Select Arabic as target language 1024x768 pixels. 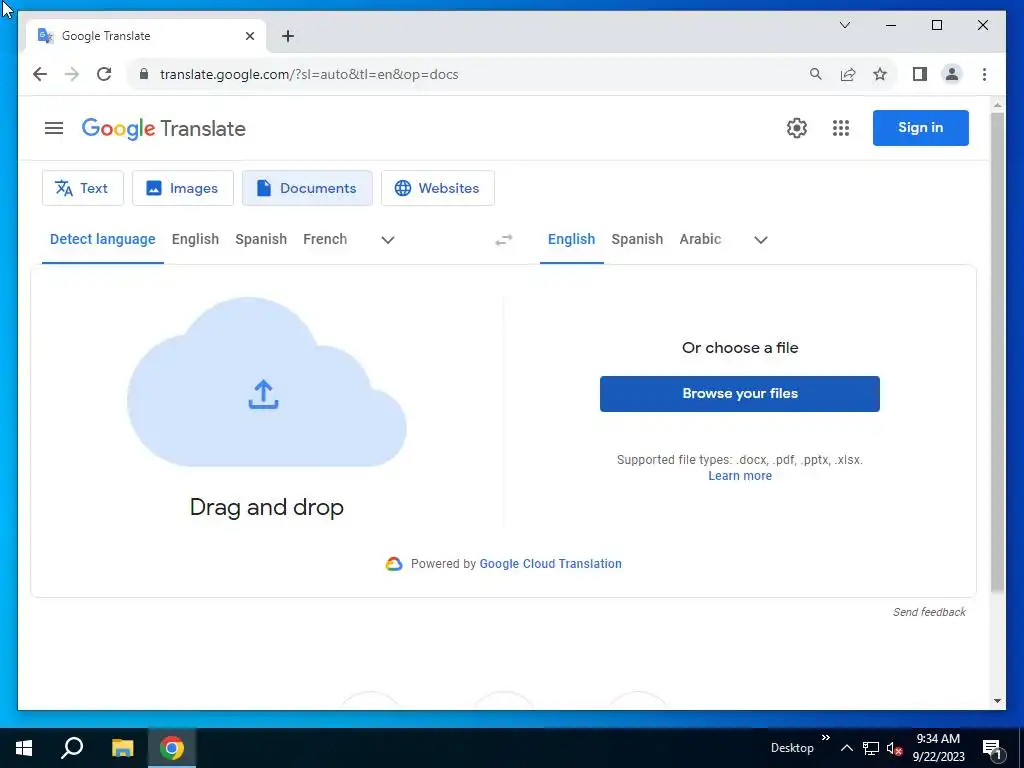[700, 239]
